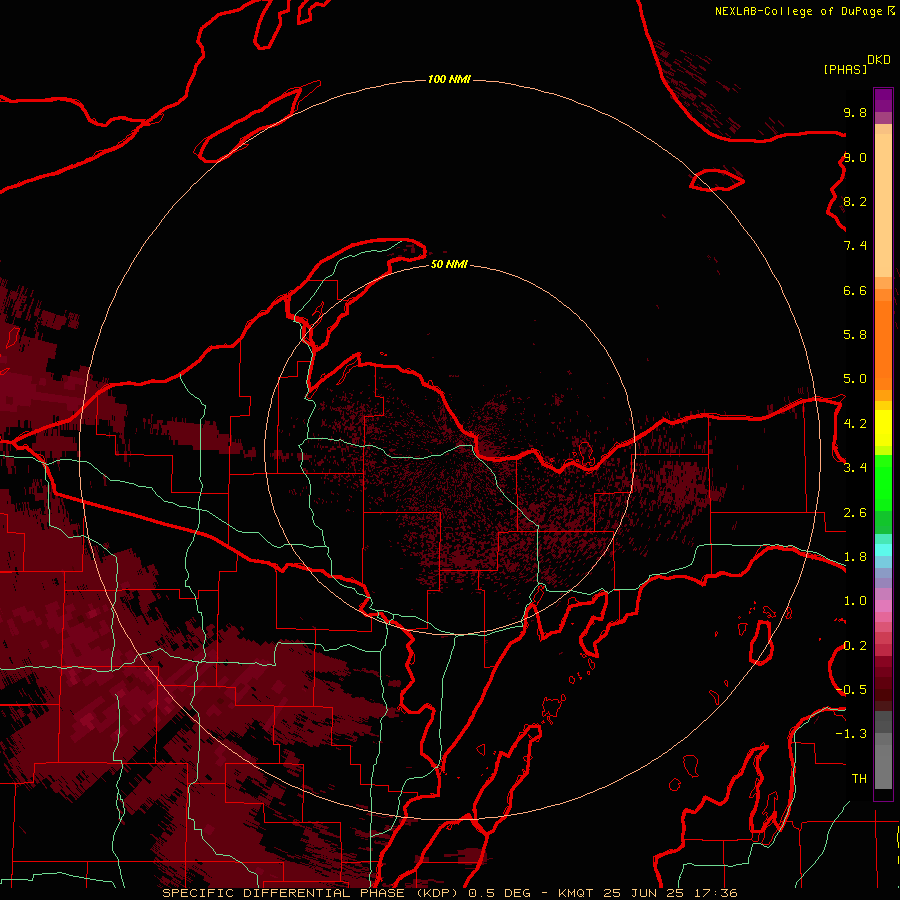Click the Specific Differential Phase caption at bottom
The width and height of the screenshot is (900, 900).
[x=450, y=893]
